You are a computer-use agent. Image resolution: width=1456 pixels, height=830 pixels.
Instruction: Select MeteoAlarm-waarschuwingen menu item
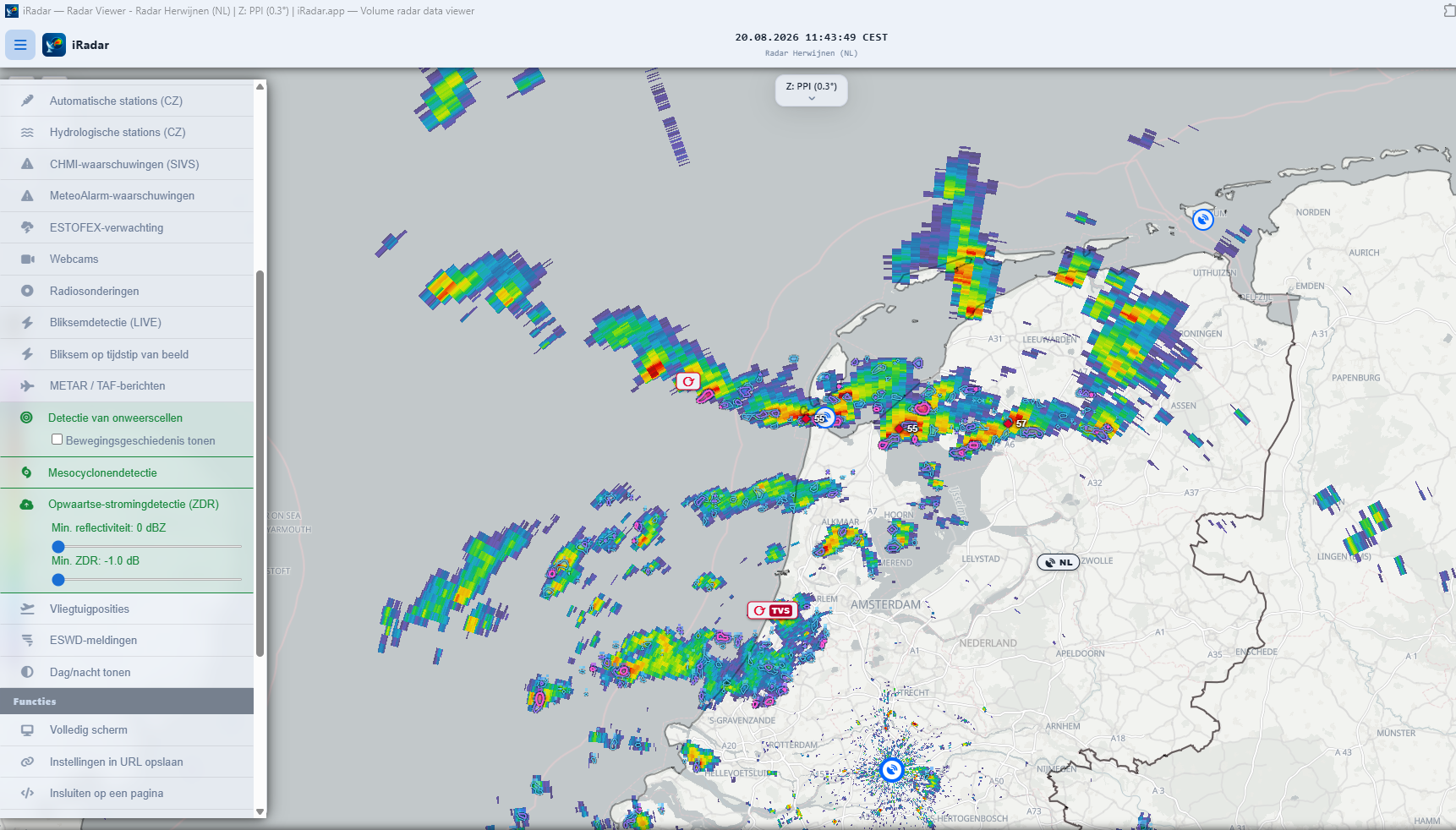[x=127, y=196]
